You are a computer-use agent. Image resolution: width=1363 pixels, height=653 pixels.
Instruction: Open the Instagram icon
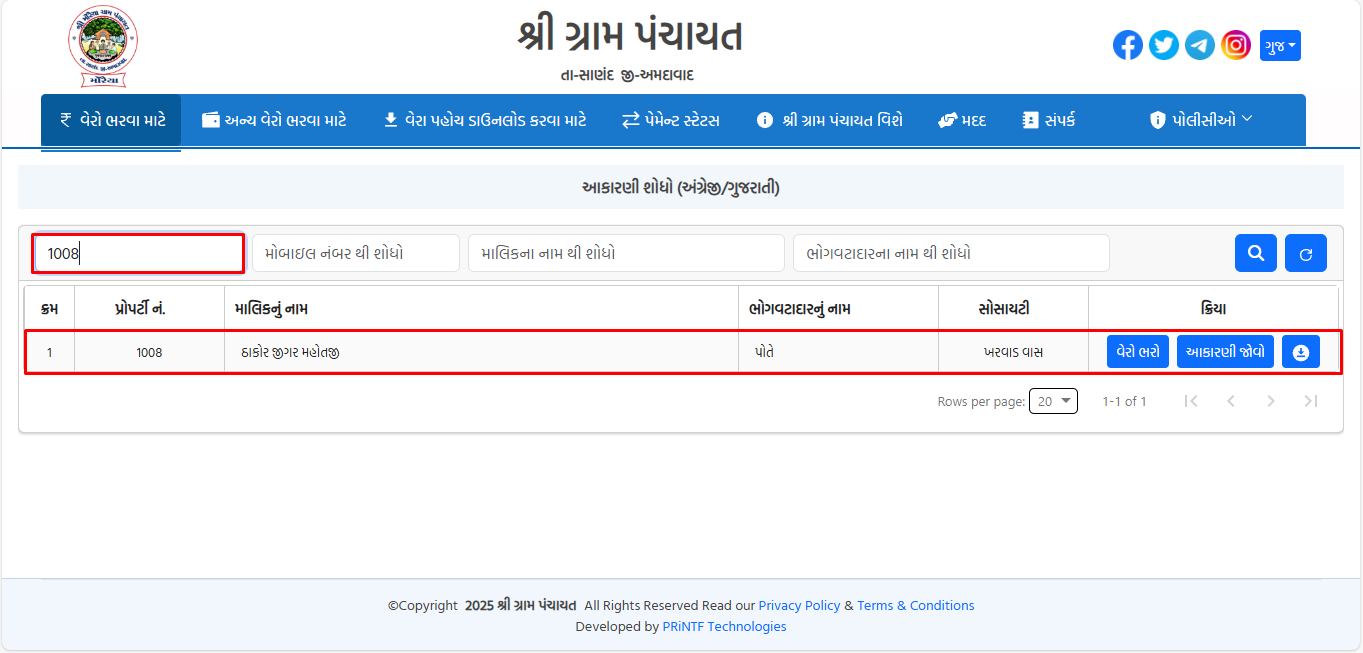1235,44
